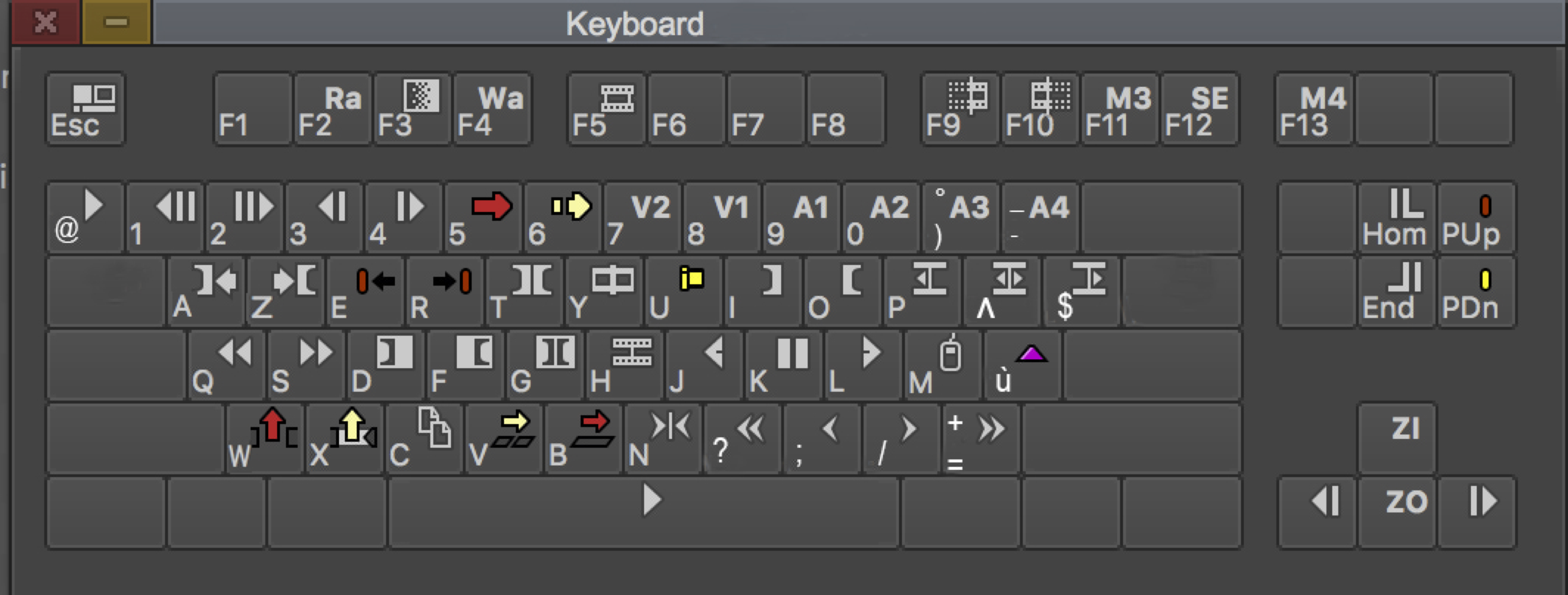The width and height of the screenshot is (1568, 595).
Task: Click the Zoom Out ZO key
Action: pos(1396,512)
